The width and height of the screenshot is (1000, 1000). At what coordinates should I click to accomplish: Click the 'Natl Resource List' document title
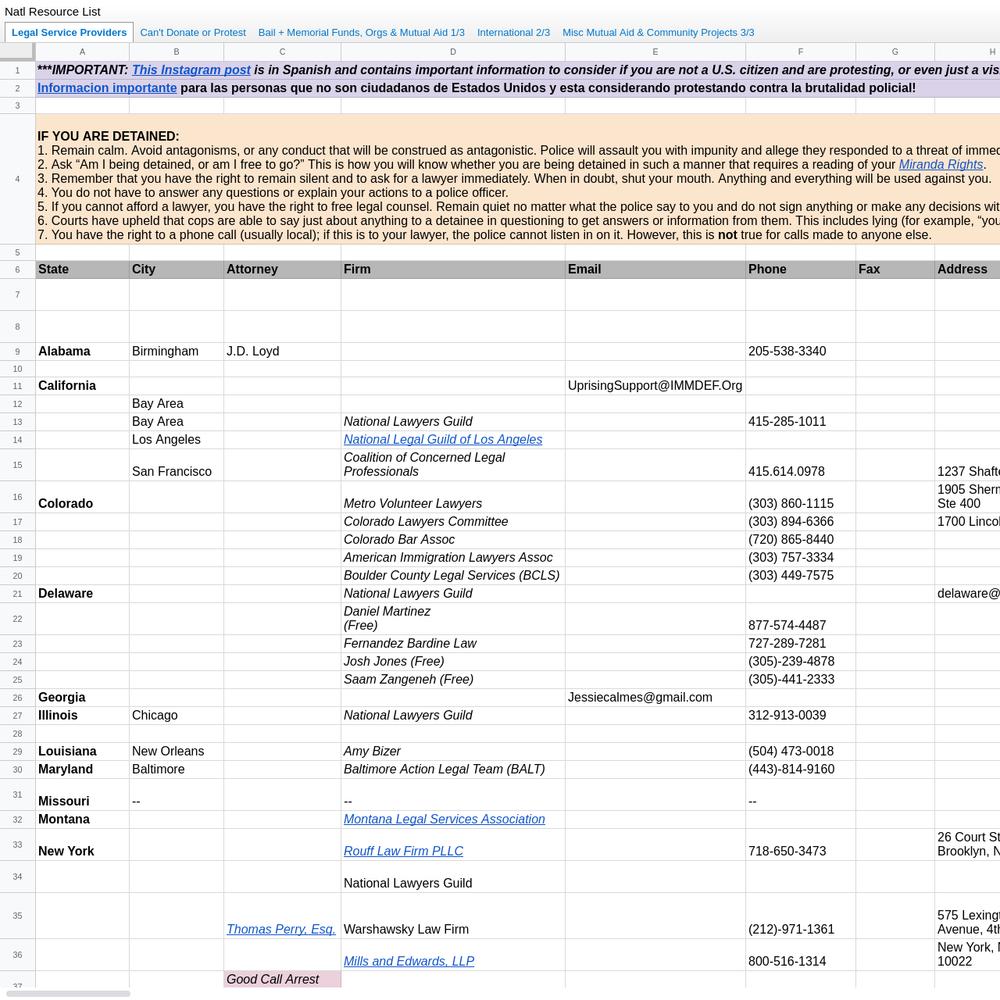pyautogui.click(x=52, y=11)
